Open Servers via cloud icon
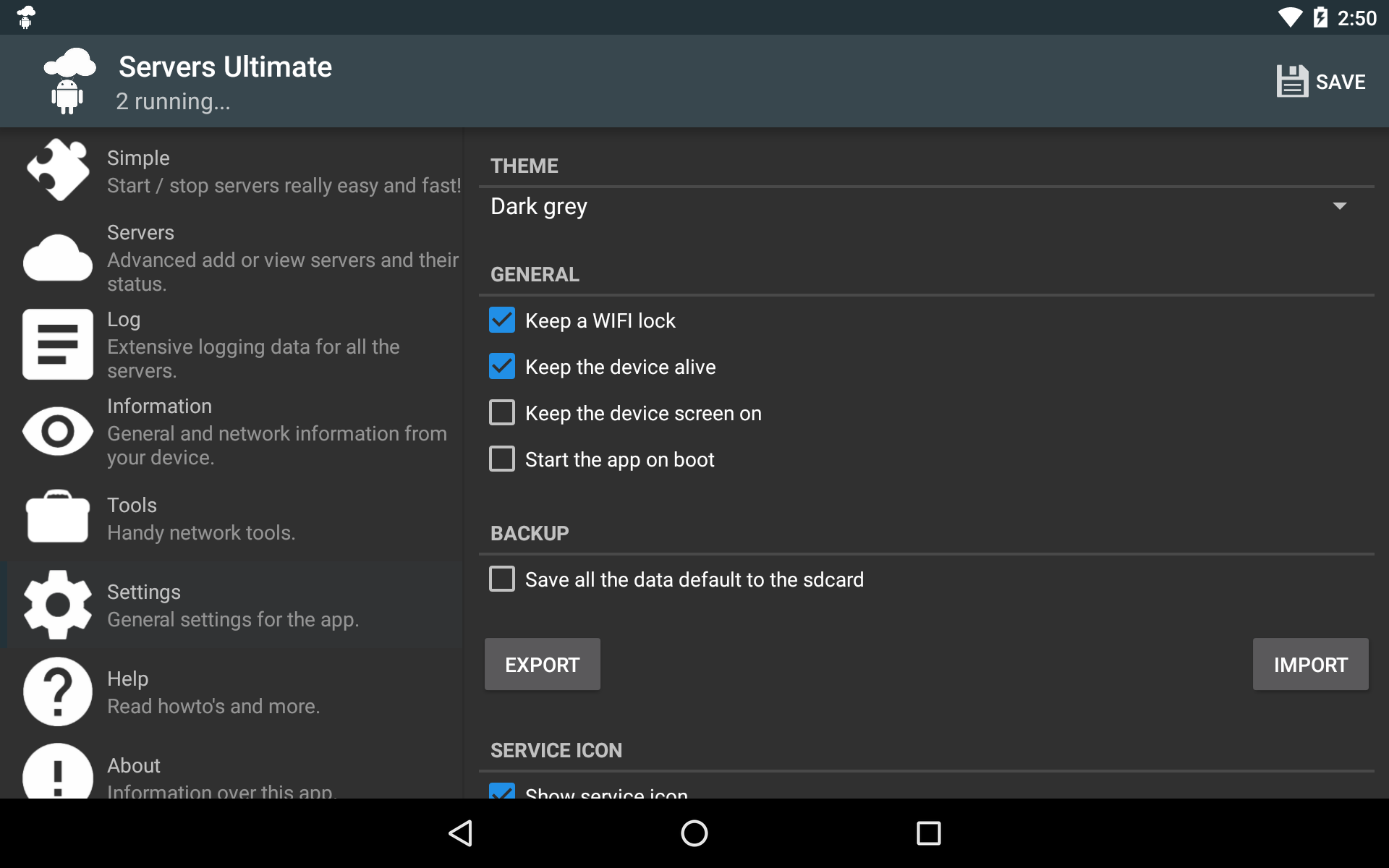Viewport: 1389px width, 868px height. pos(58,258)
